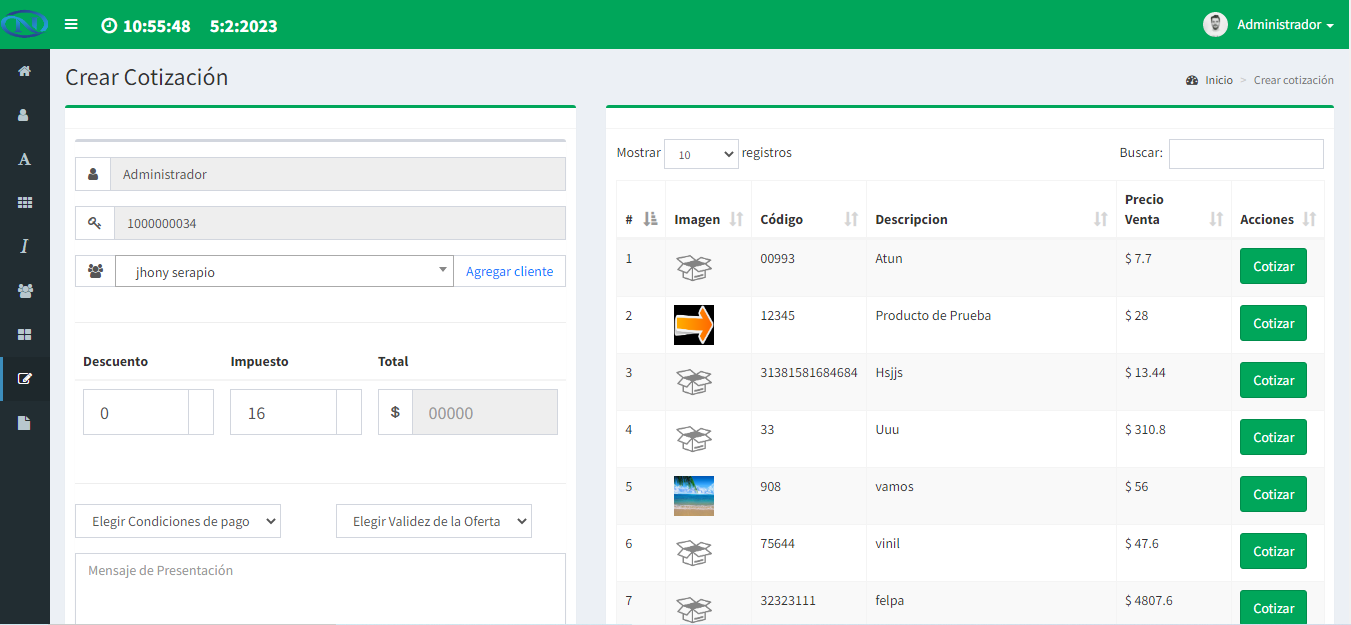
Task: Click the Descuento input field
Action: (136, 412)
